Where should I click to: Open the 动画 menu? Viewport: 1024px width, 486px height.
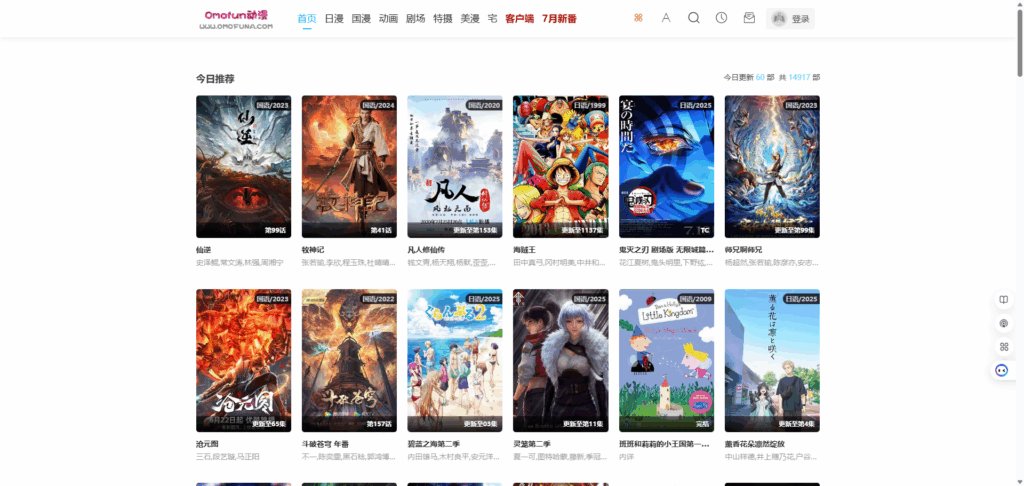point(389,19)
